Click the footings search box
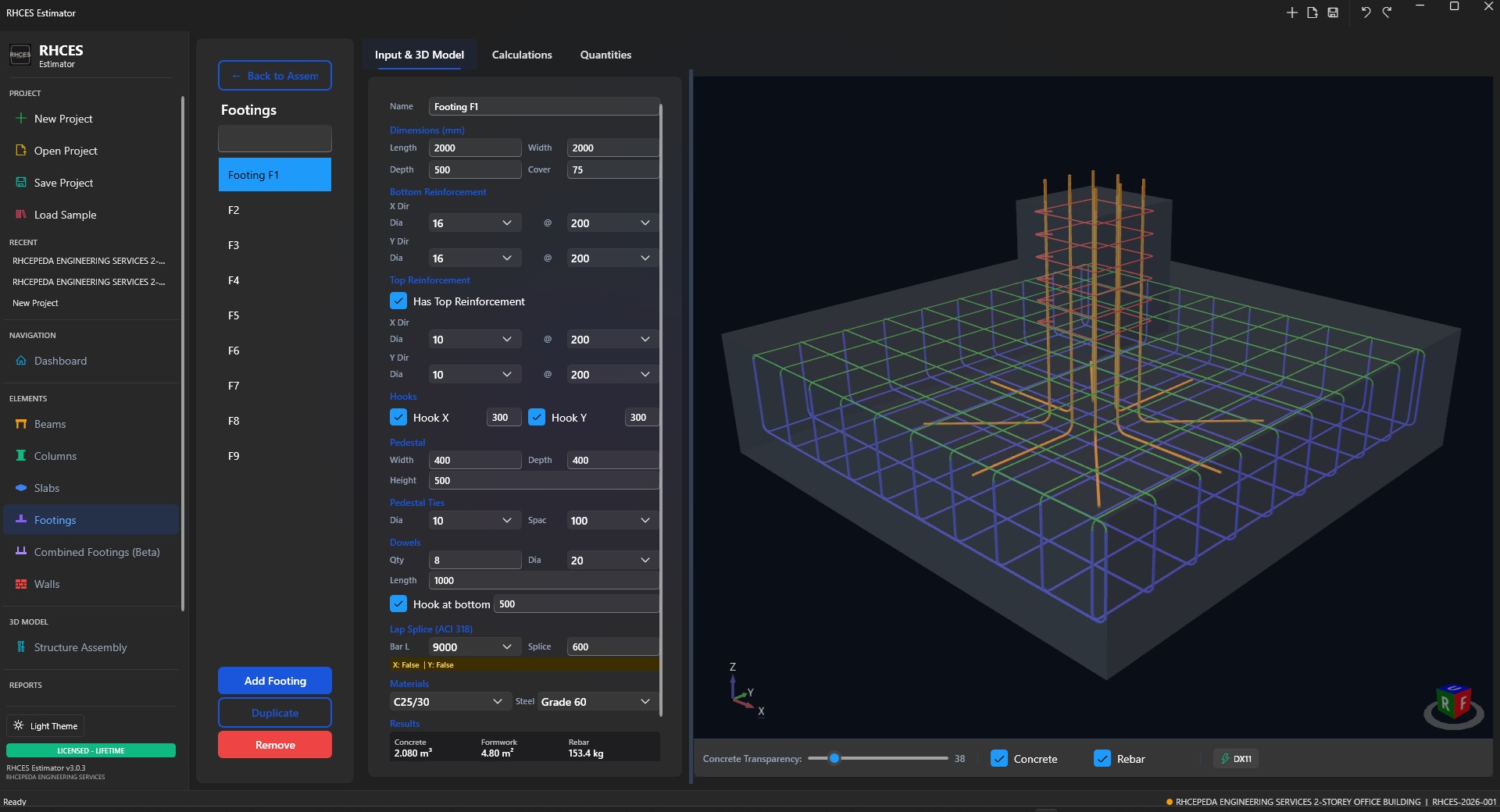 point(275,139)
